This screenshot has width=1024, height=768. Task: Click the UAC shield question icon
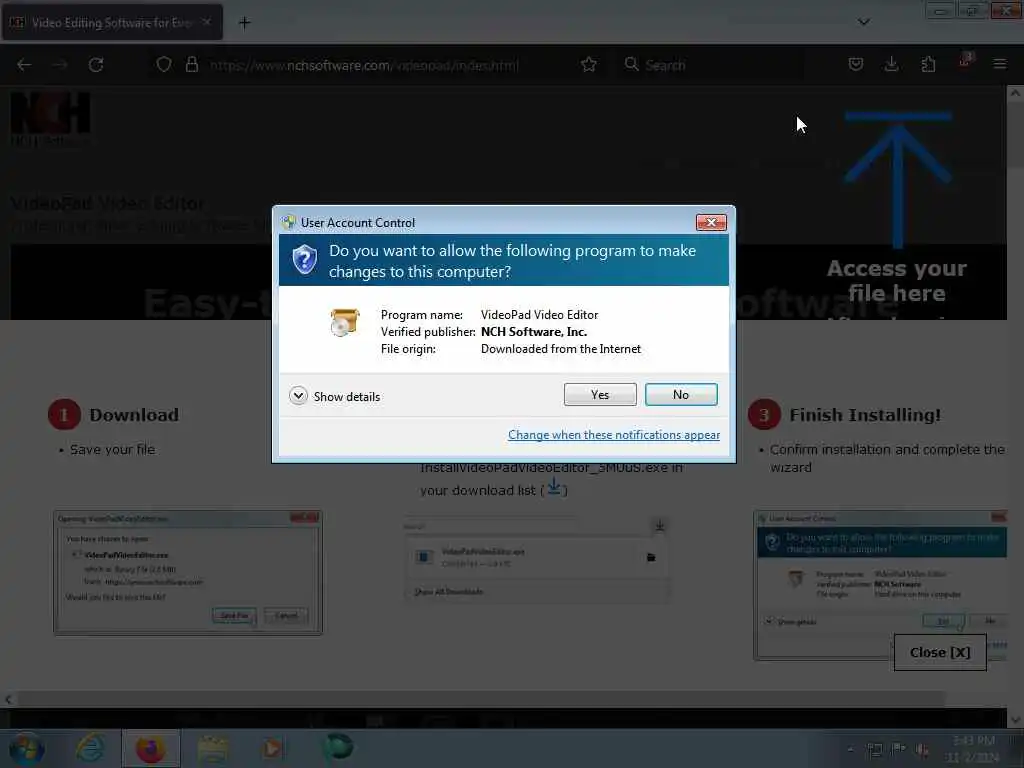tap(304, 260)
